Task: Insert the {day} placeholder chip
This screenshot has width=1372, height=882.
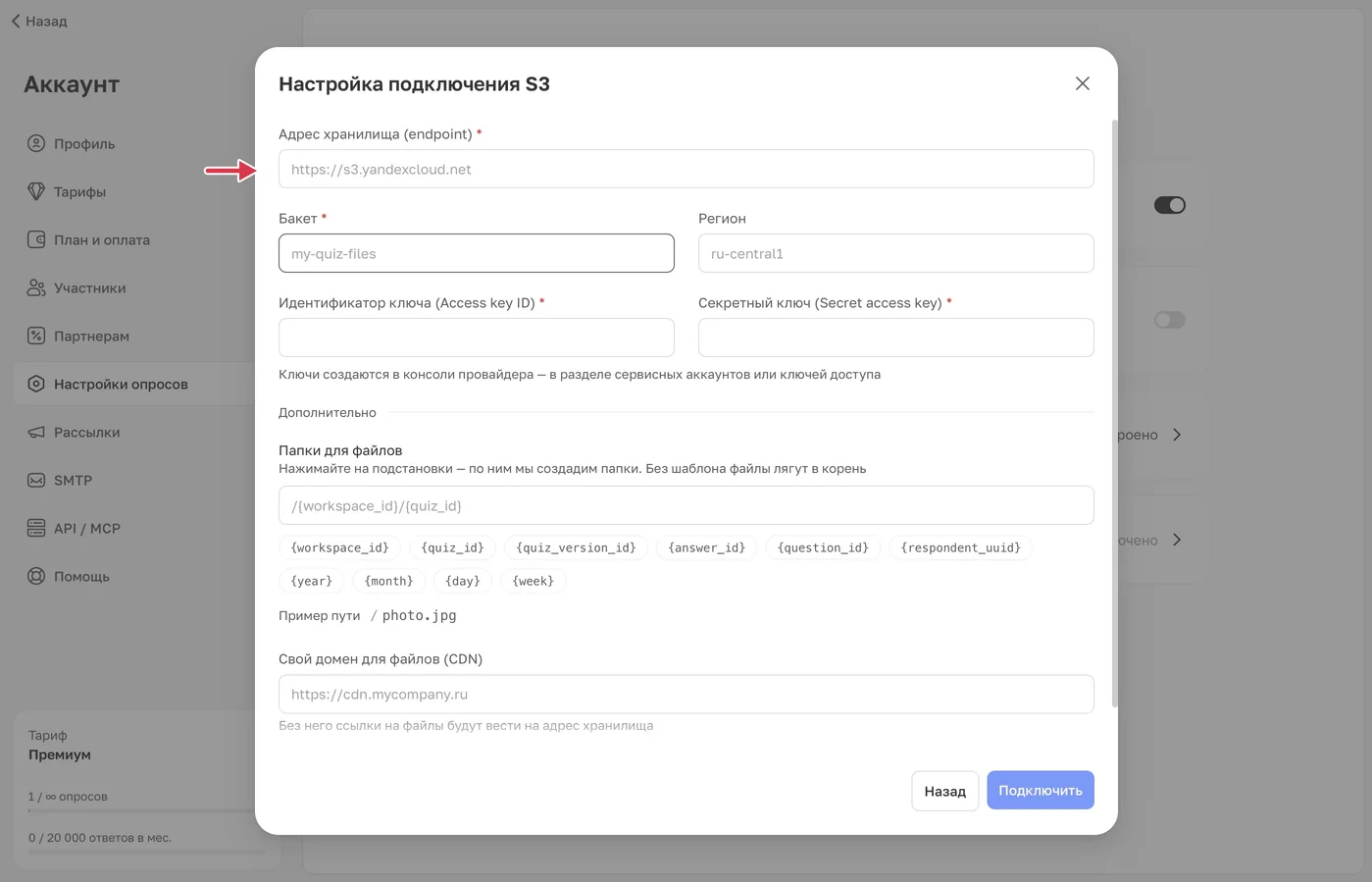Action: click(x=462, y=581)
